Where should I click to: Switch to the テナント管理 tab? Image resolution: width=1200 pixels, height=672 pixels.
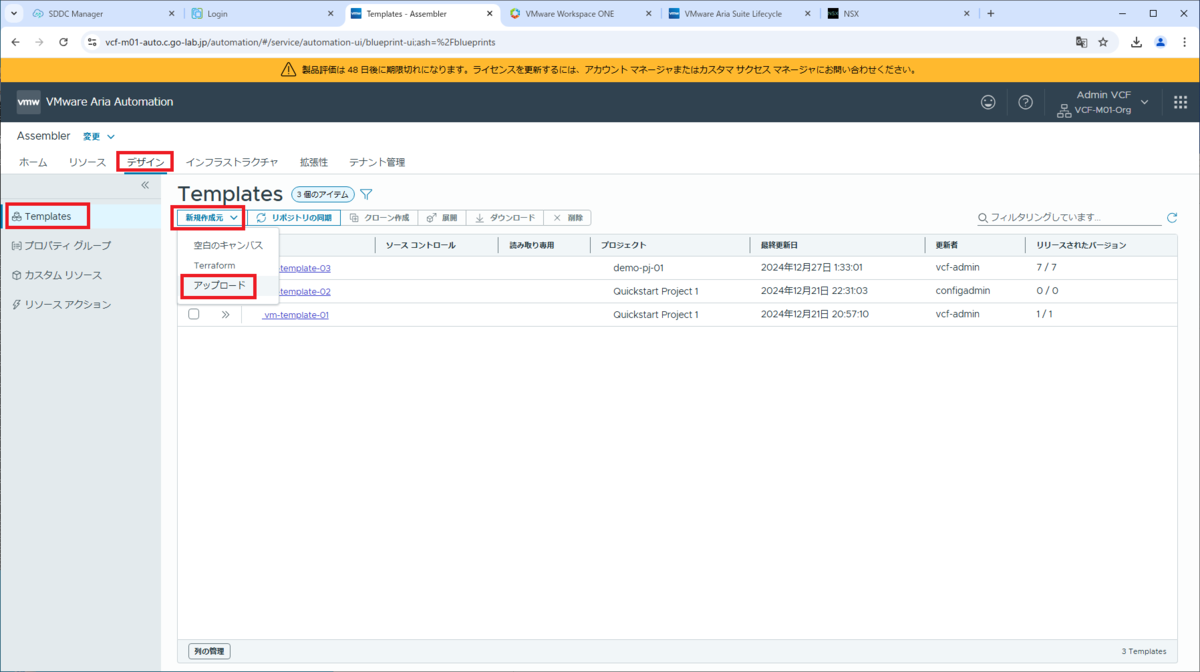tap(377, 162)
